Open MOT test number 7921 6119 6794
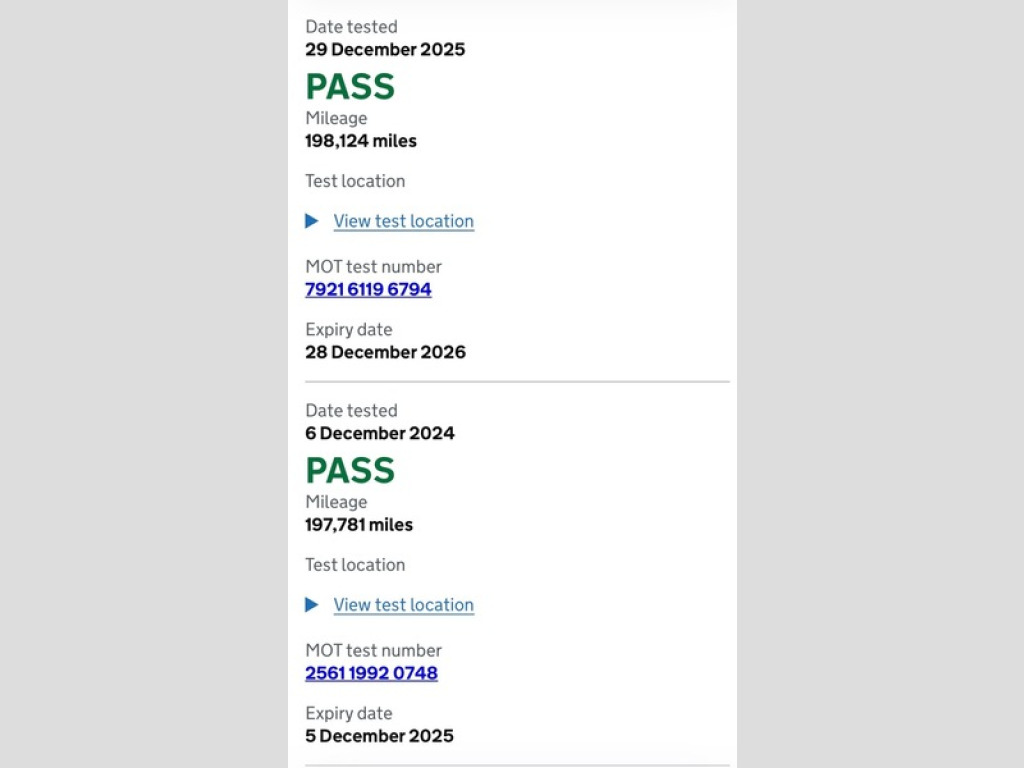This screenshot has width=1024, height=768. click(368, 290)
